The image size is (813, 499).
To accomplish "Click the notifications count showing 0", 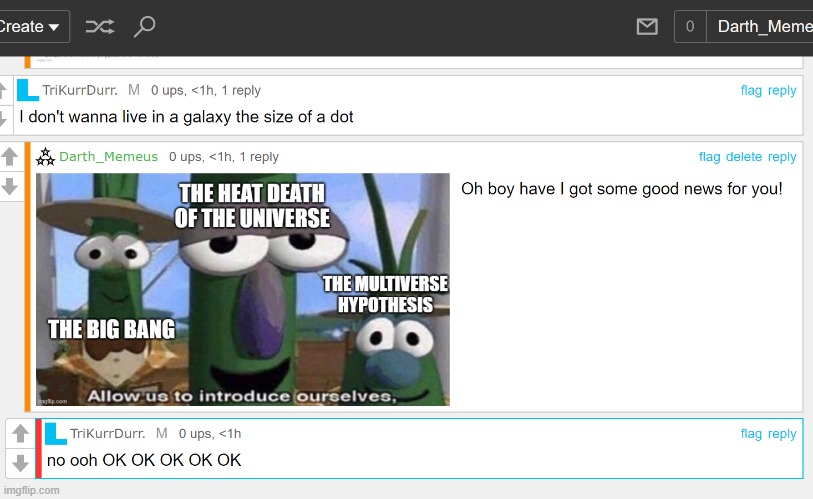I will click(690, 26).
